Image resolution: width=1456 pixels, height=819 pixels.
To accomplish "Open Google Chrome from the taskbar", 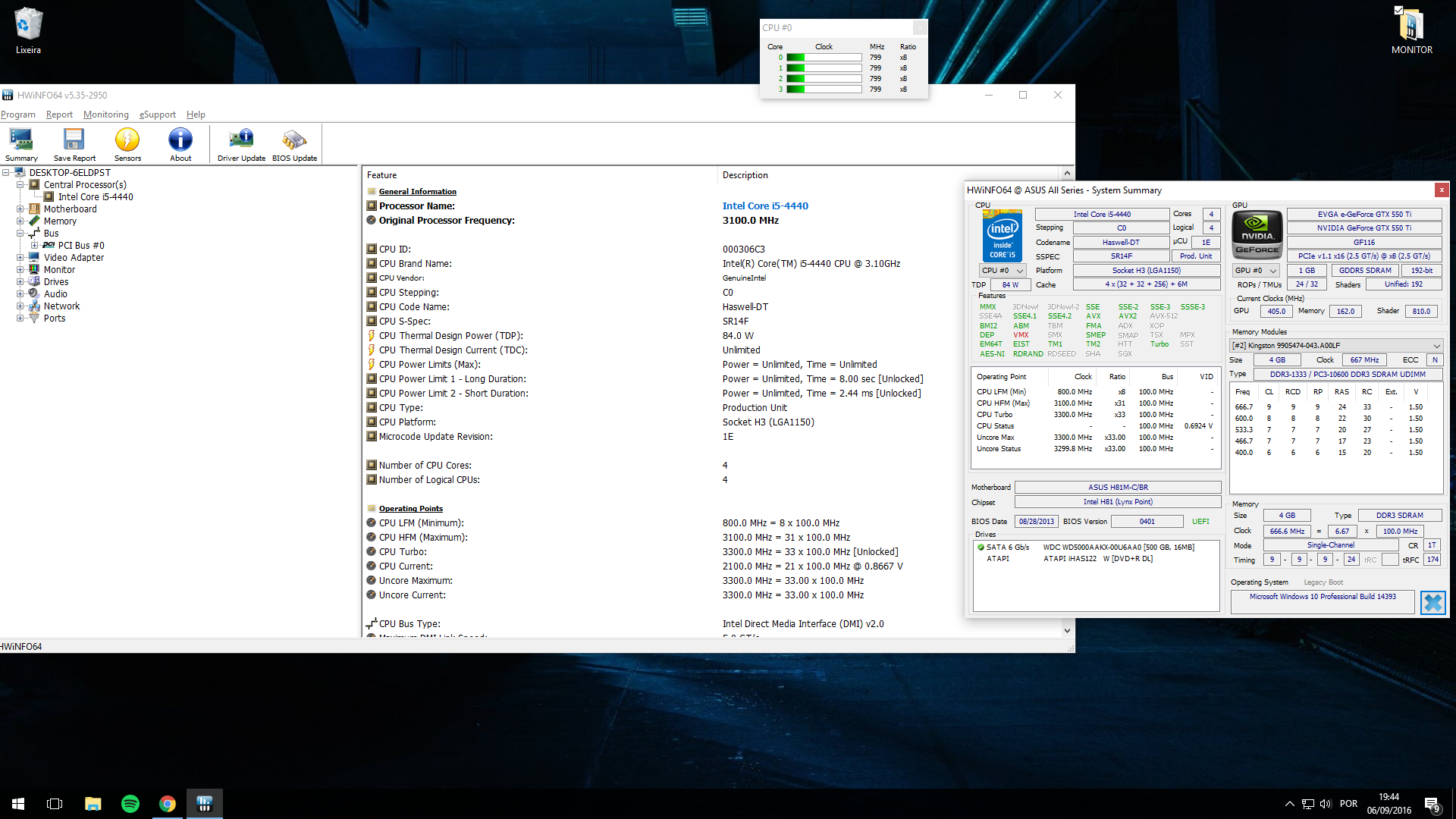I will [168, 804].
